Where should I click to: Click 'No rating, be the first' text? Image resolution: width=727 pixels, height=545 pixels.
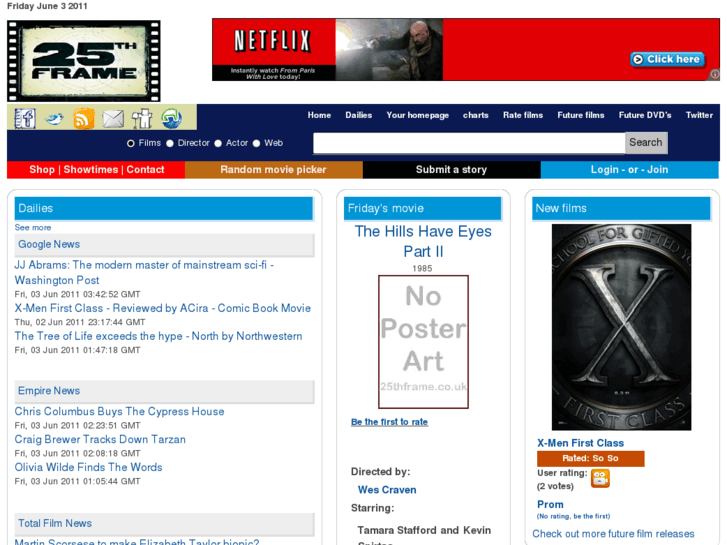(x=573, y=516)
